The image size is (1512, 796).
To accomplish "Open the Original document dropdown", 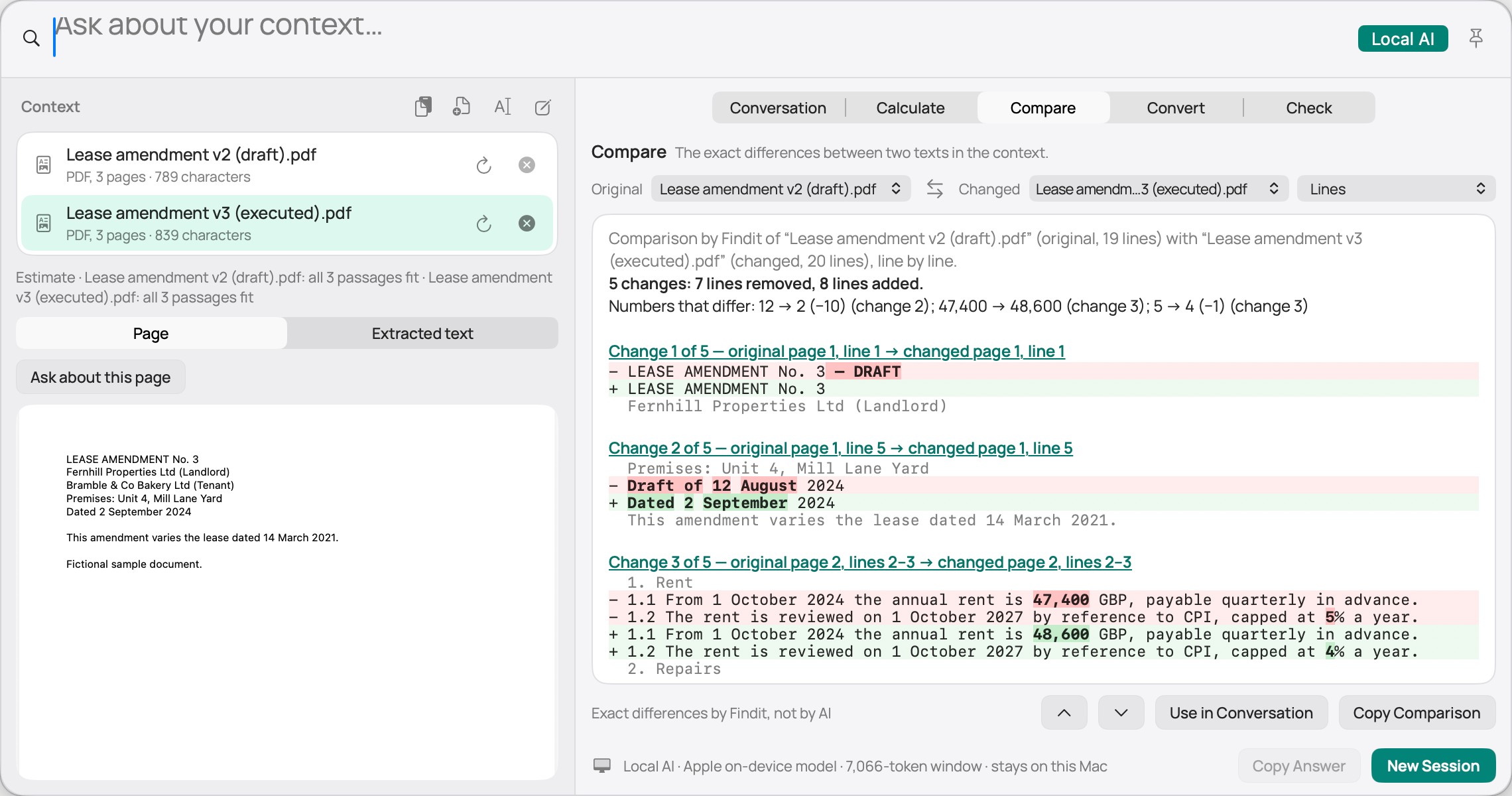I will (781, 189).
